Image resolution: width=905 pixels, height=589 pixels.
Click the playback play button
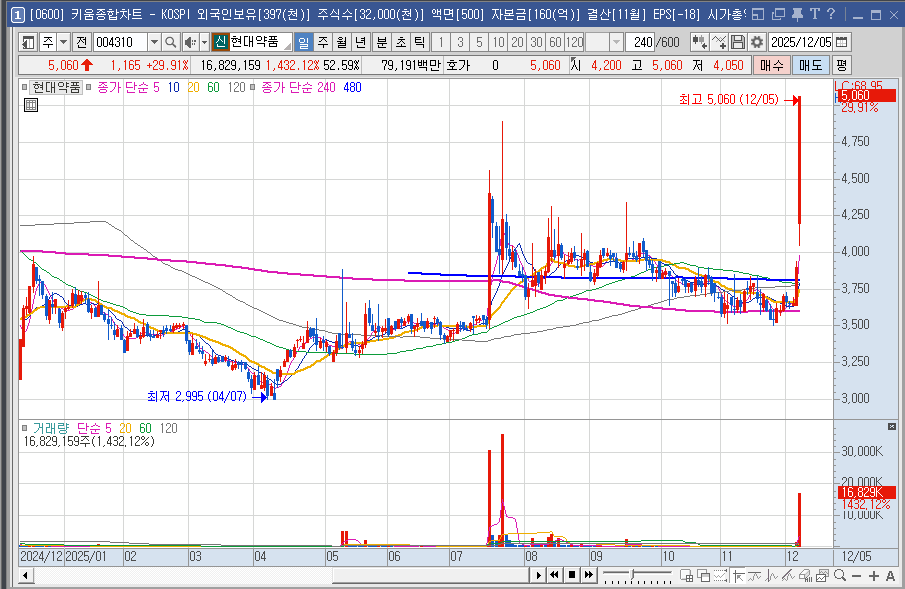click(x=538, y=575)
